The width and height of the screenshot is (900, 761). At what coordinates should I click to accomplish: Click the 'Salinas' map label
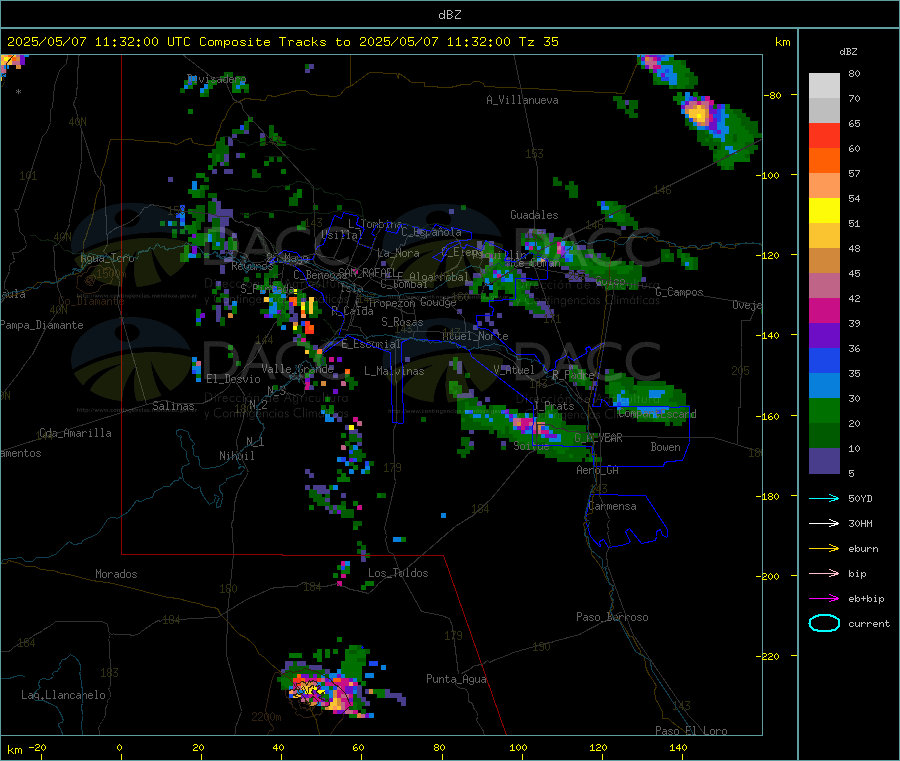(173, 406)
